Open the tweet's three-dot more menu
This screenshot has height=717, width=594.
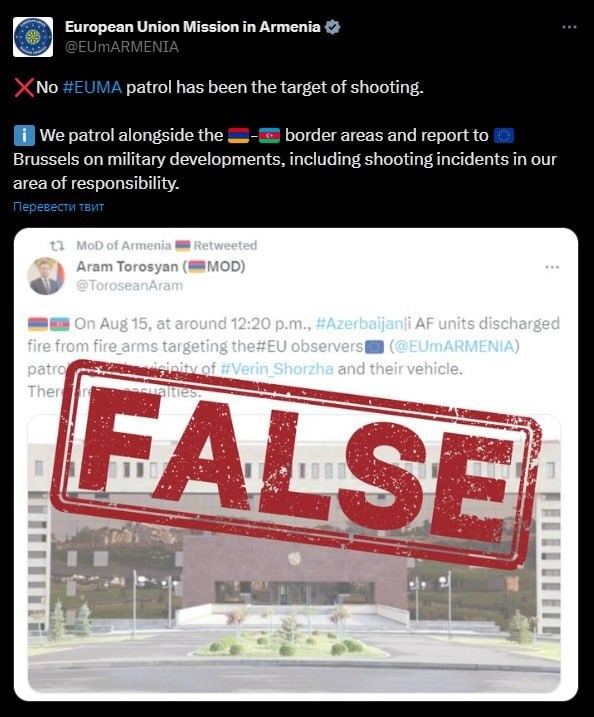569,27
